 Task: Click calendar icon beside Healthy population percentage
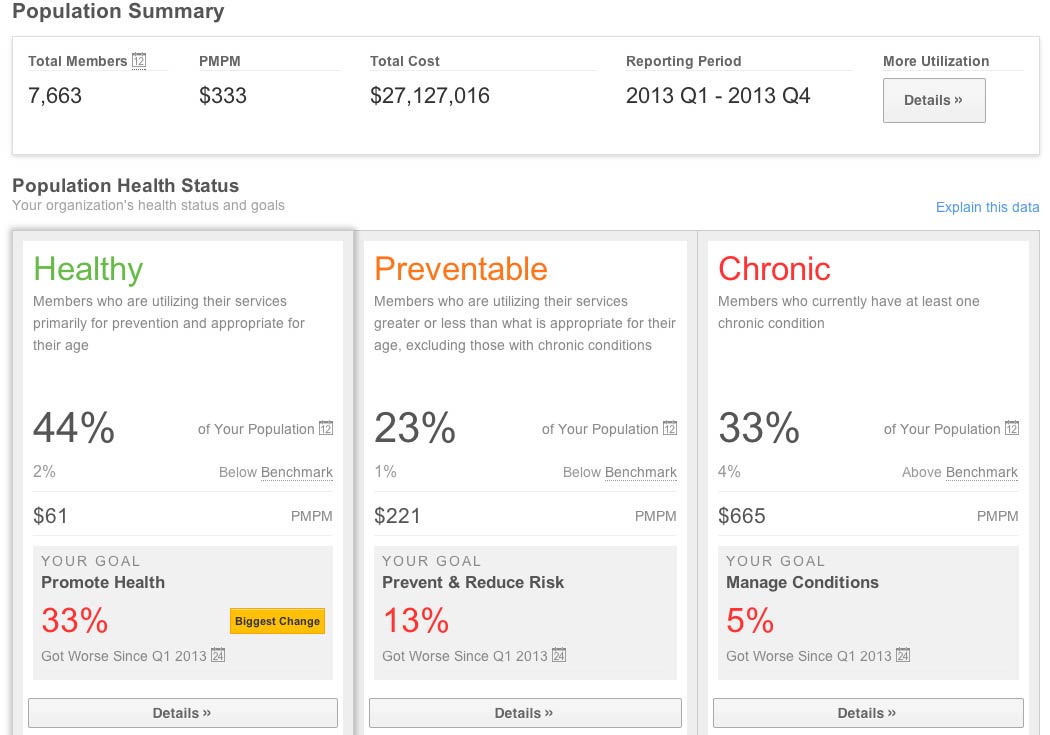(326, 429)
